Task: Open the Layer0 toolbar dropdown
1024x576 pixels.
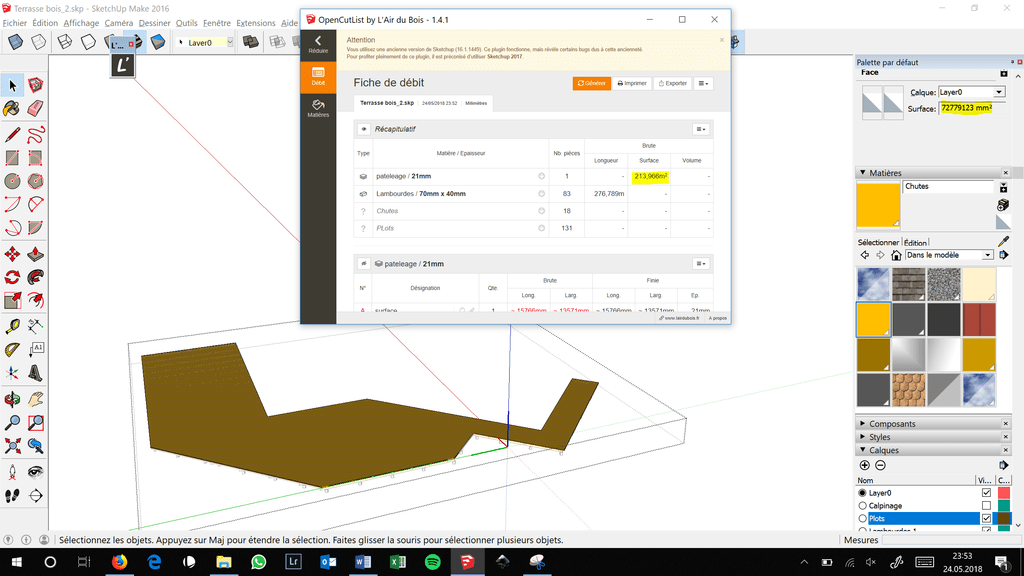Action: (230, 42)
